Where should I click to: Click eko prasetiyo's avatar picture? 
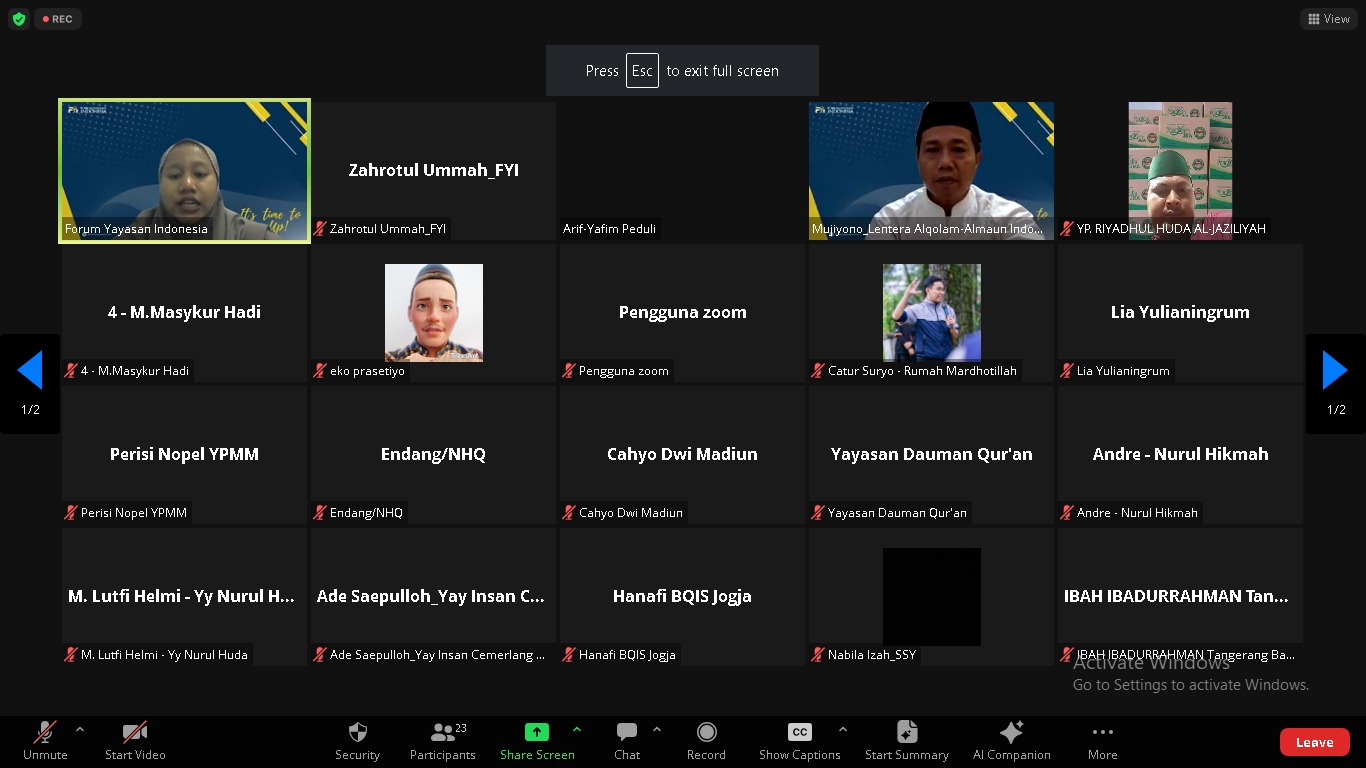pyautogui.click(x=434, y=312)
